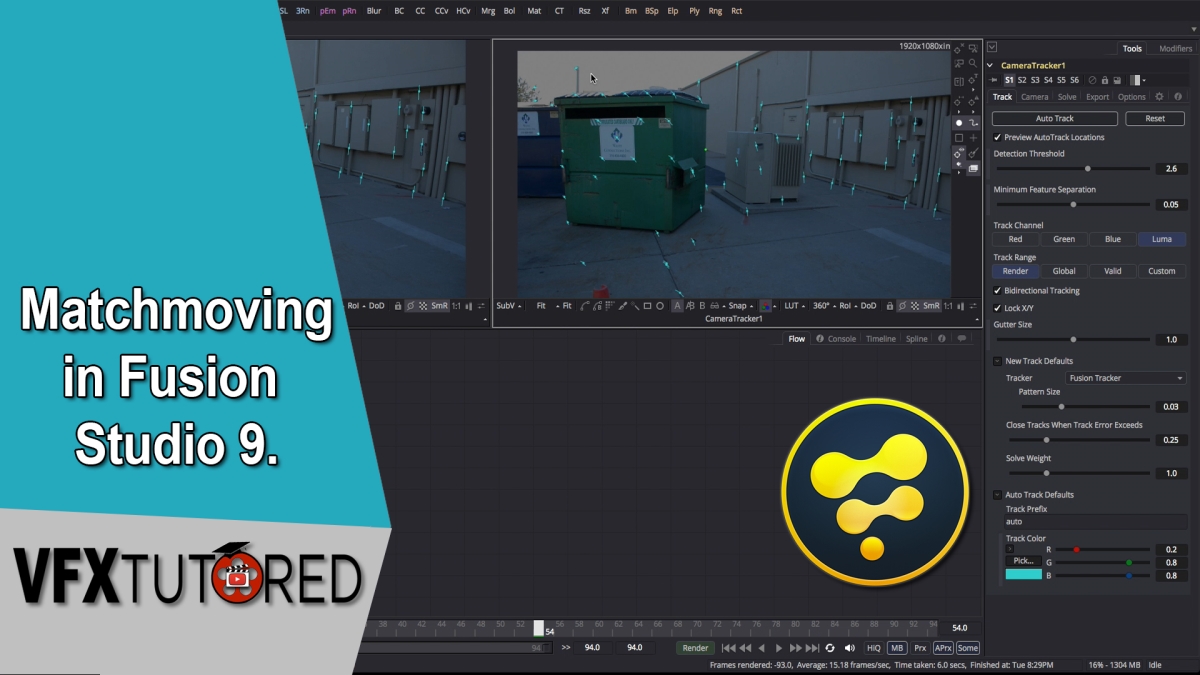The image size is (1200, 675).
Task: Click the gear icon tab next to Options
Action: 1159,97
